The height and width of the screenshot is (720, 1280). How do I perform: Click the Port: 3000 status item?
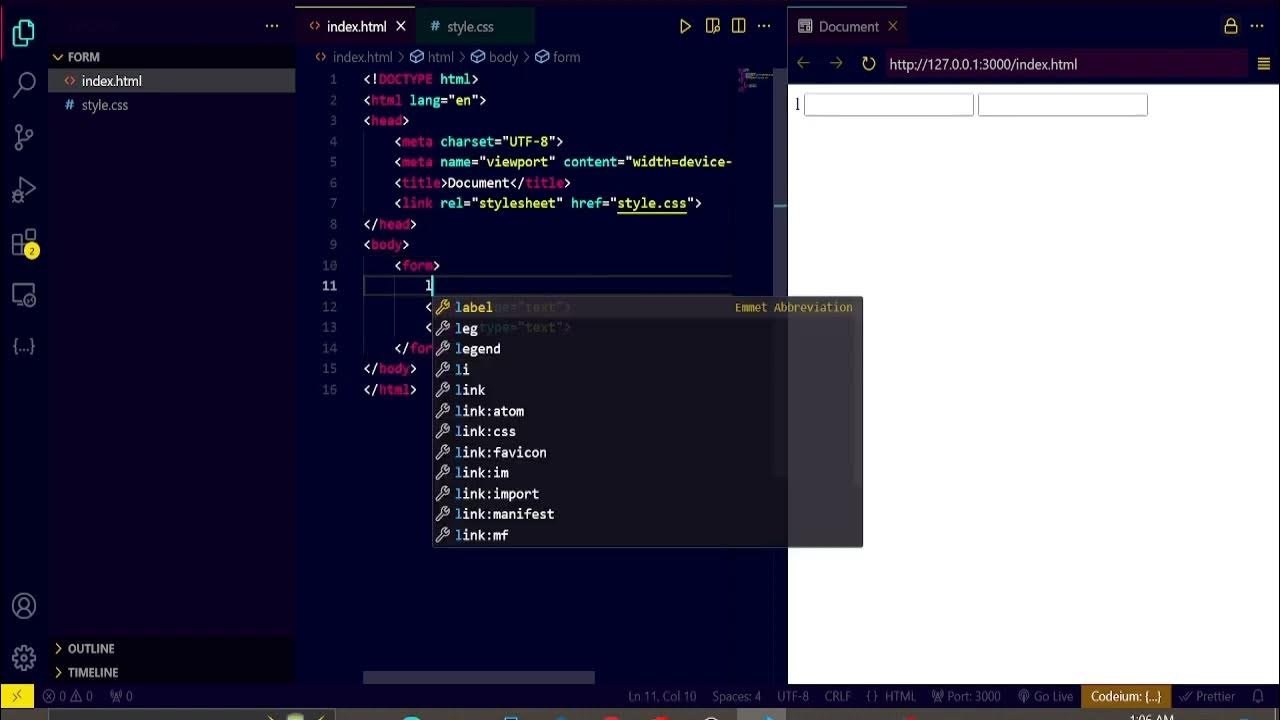point(966,696)
